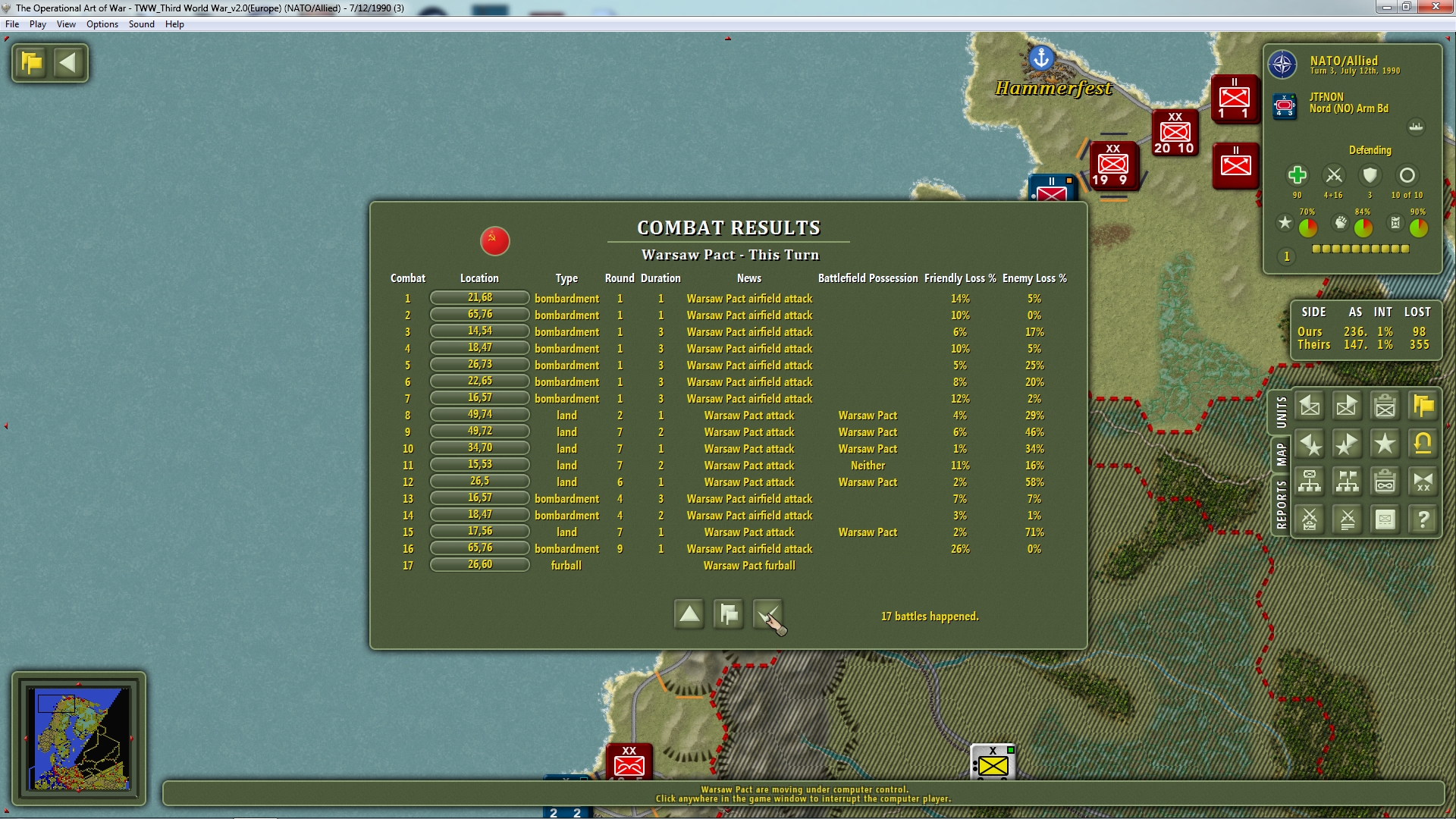
Task: Click previous formation star-arrow icon
Action: (1310, 444)
